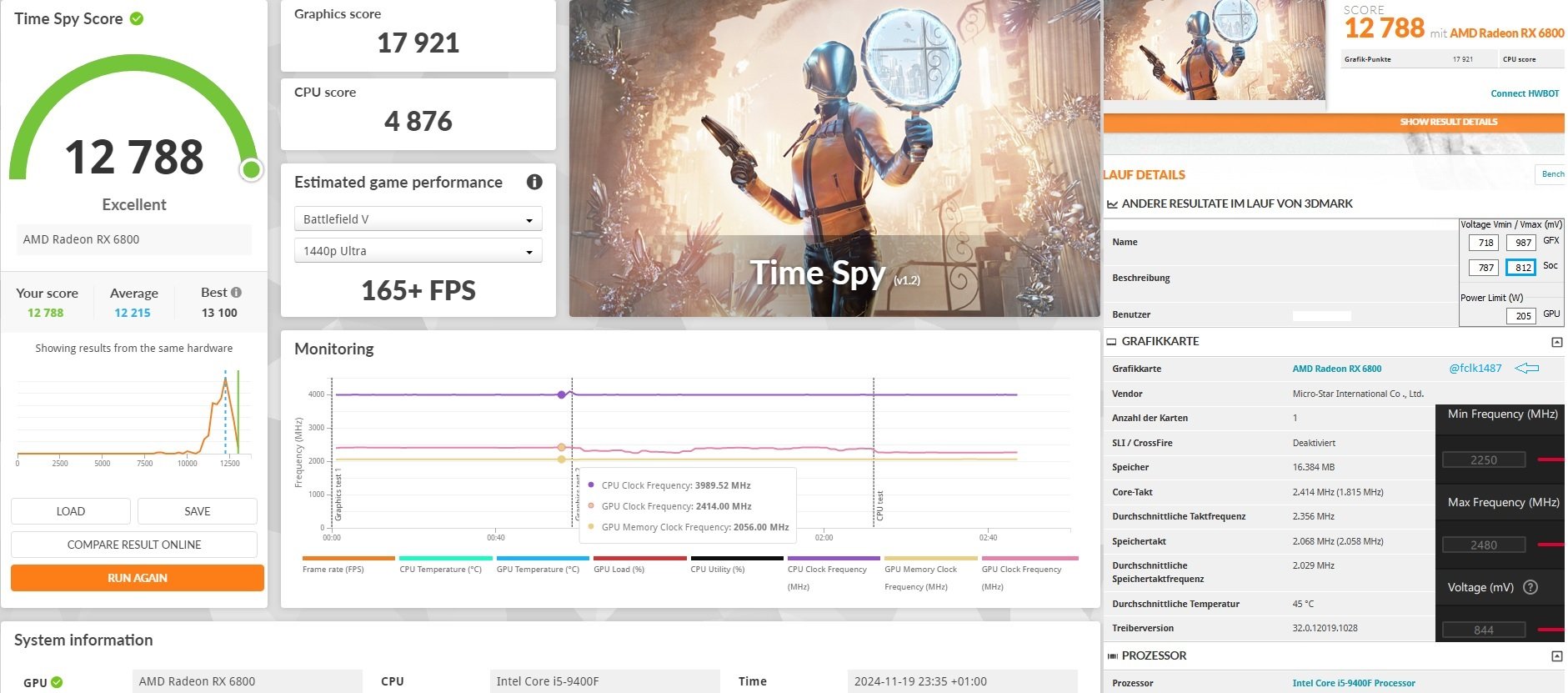This screenshot has width=1568, height=693.
Task: Click the info icon beside Best score
Action: [236, 293]
